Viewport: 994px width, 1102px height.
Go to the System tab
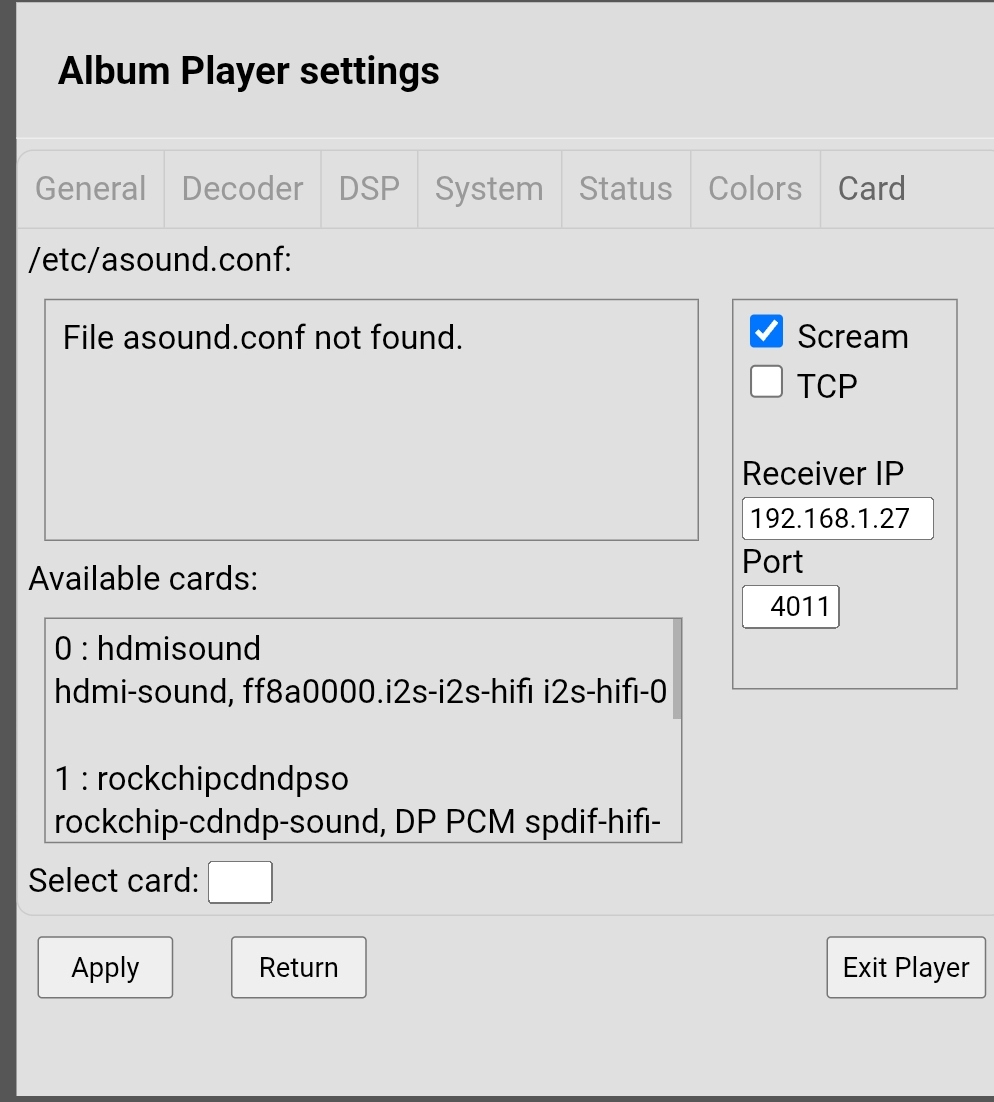(489, 189)
